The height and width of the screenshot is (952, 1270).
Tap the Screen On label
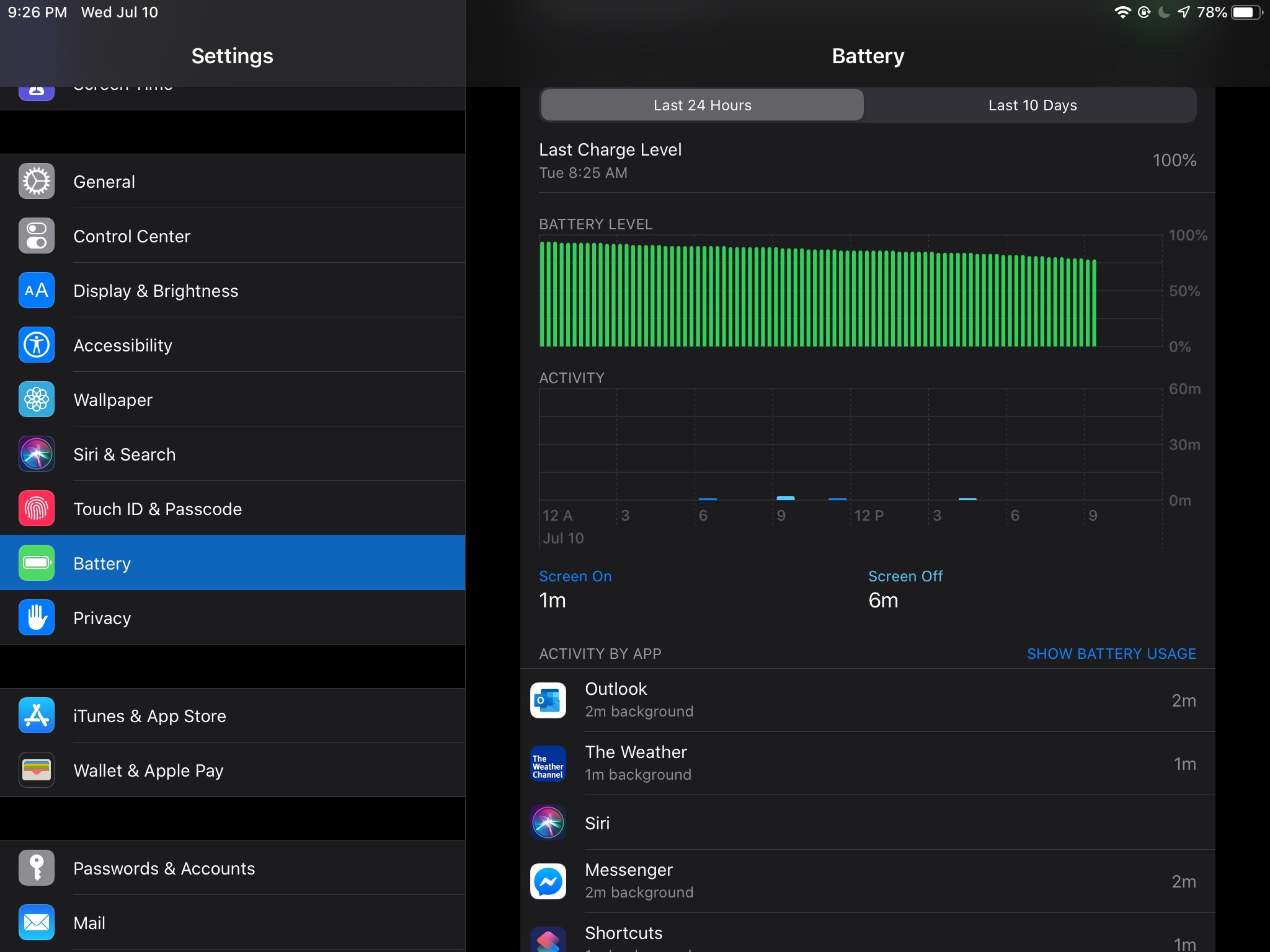[x=575, y=576]
